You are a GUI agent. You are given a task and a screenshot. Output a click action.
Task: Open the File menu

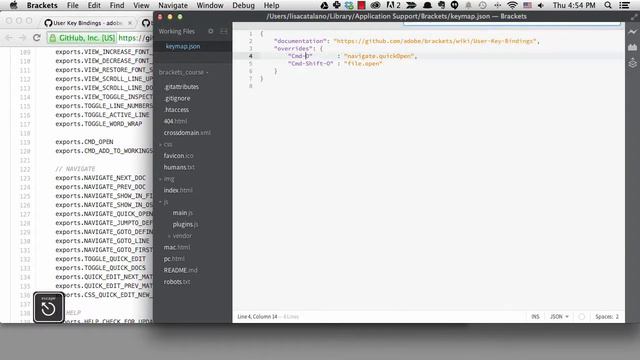pos(73,5)
